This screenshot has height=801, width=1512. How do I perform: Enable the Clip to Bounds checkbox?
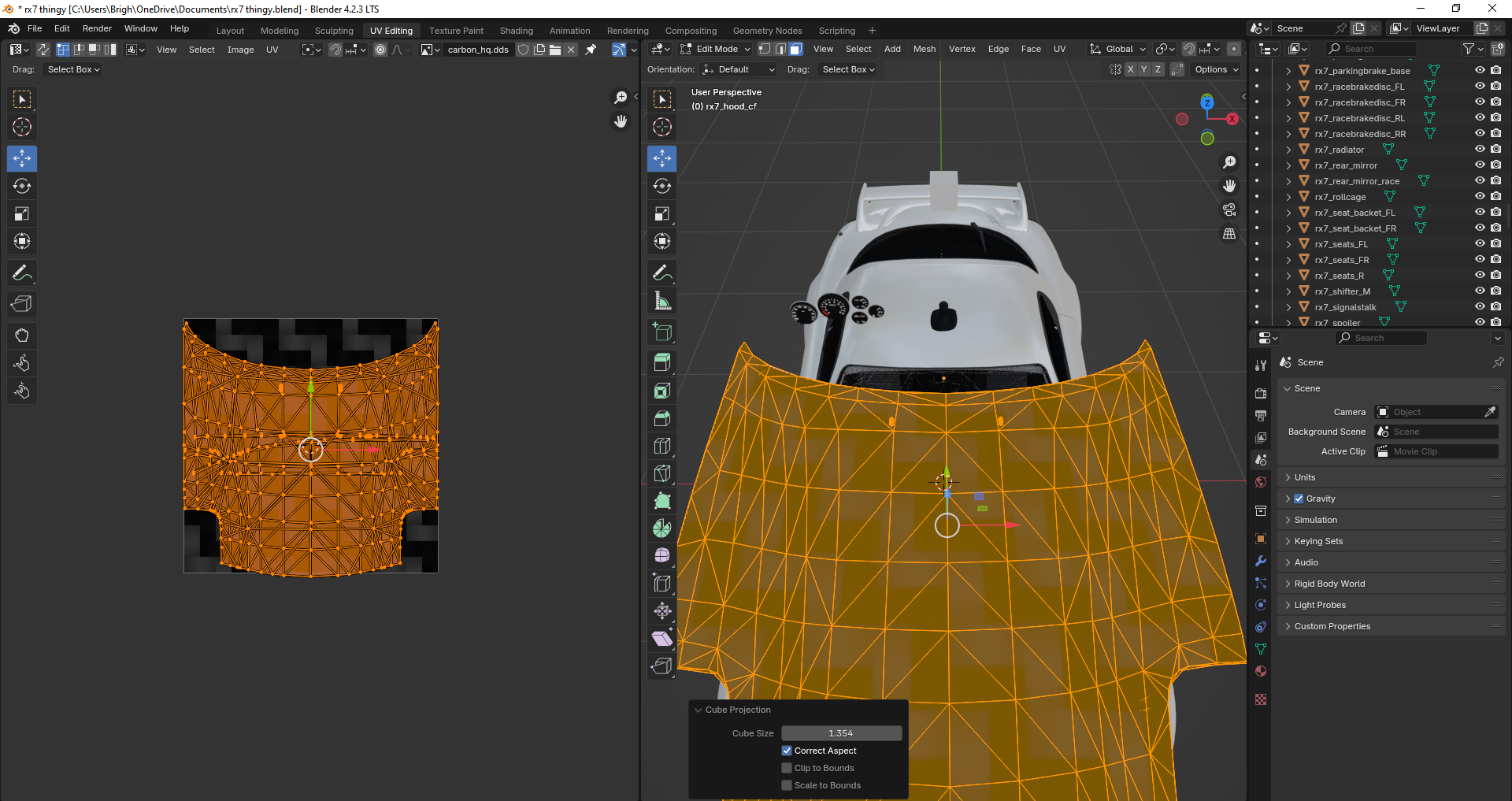(787, 768)
